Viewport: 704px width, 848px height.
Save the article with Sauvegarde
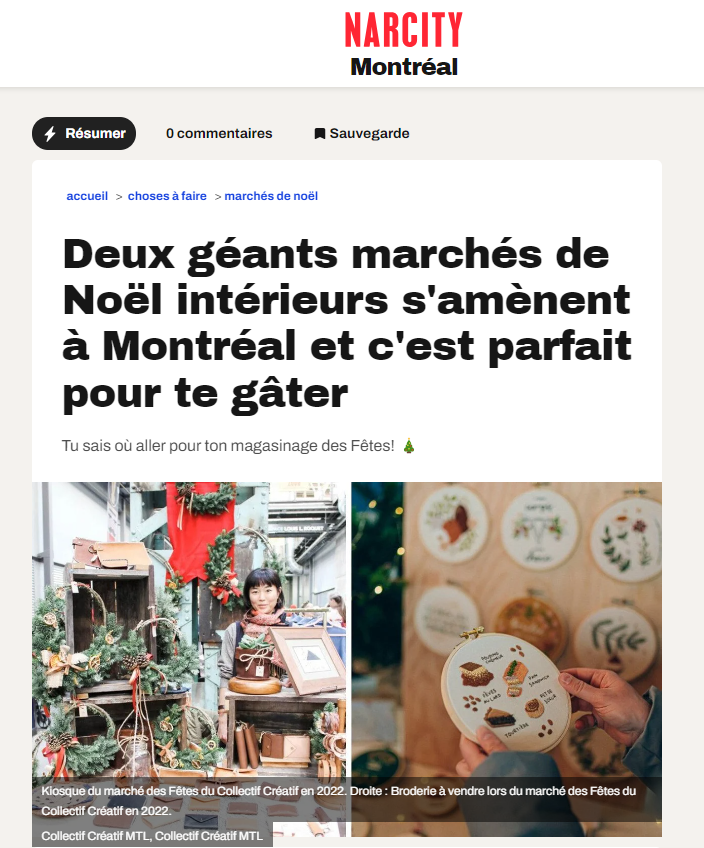point(362,134)
